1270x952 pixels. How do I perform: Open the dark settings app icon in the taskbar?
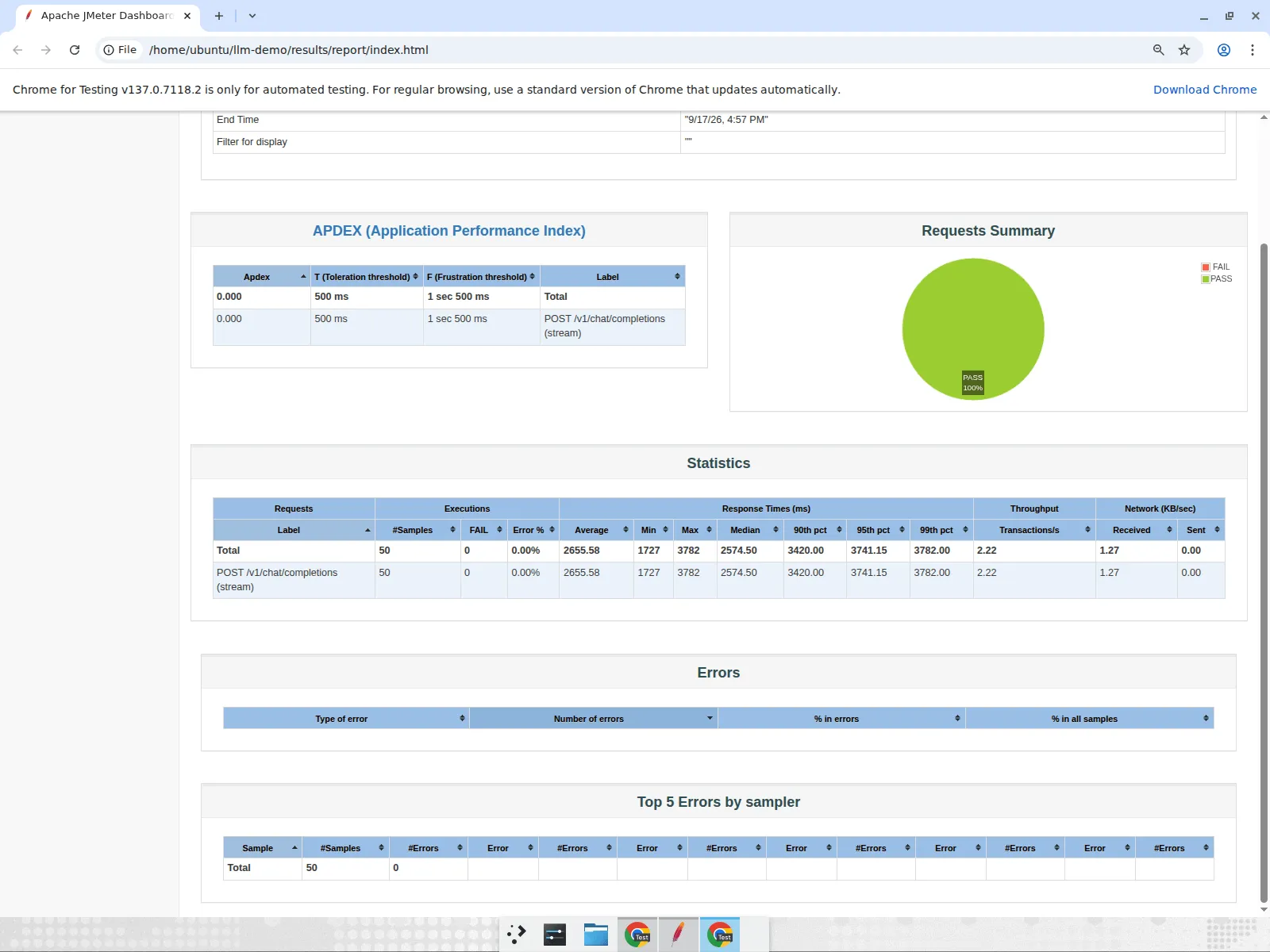pos(554,935)
